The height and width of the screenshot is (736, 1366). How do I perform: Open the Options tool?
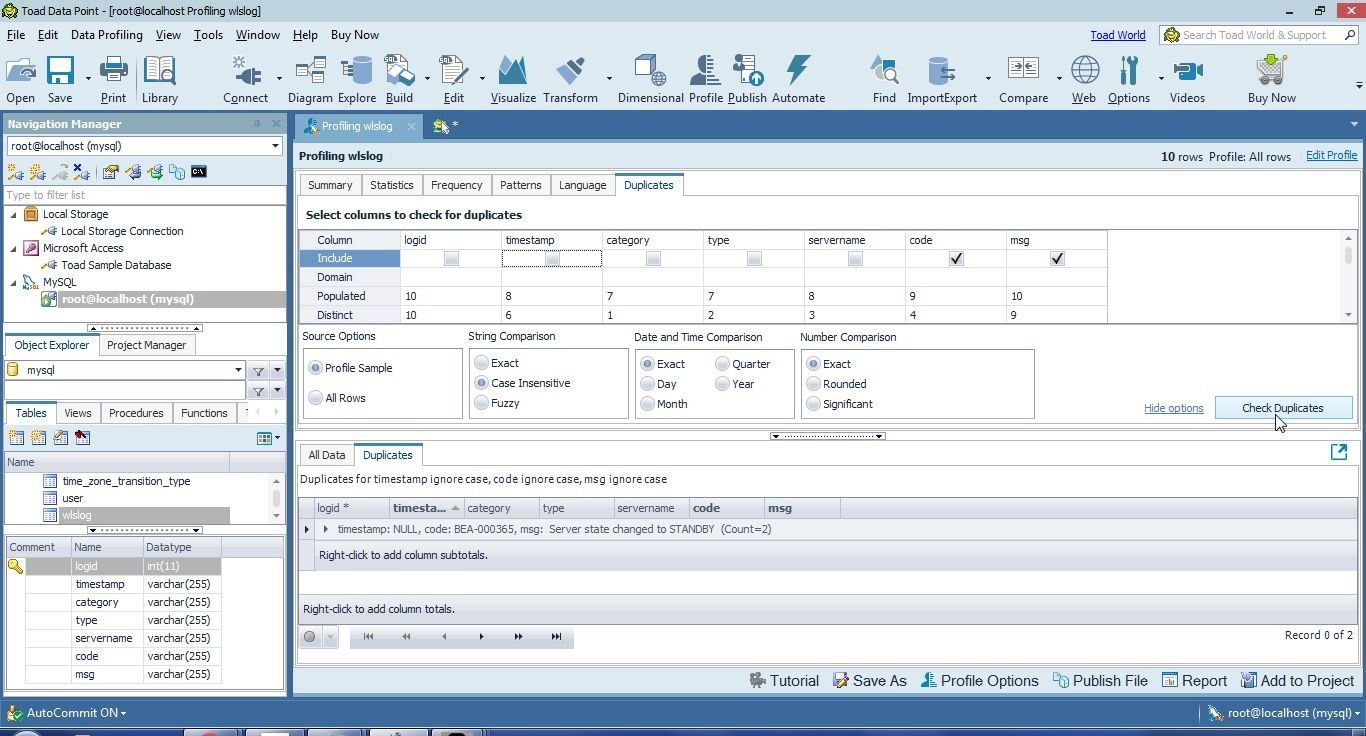[x=1129, y=79]
